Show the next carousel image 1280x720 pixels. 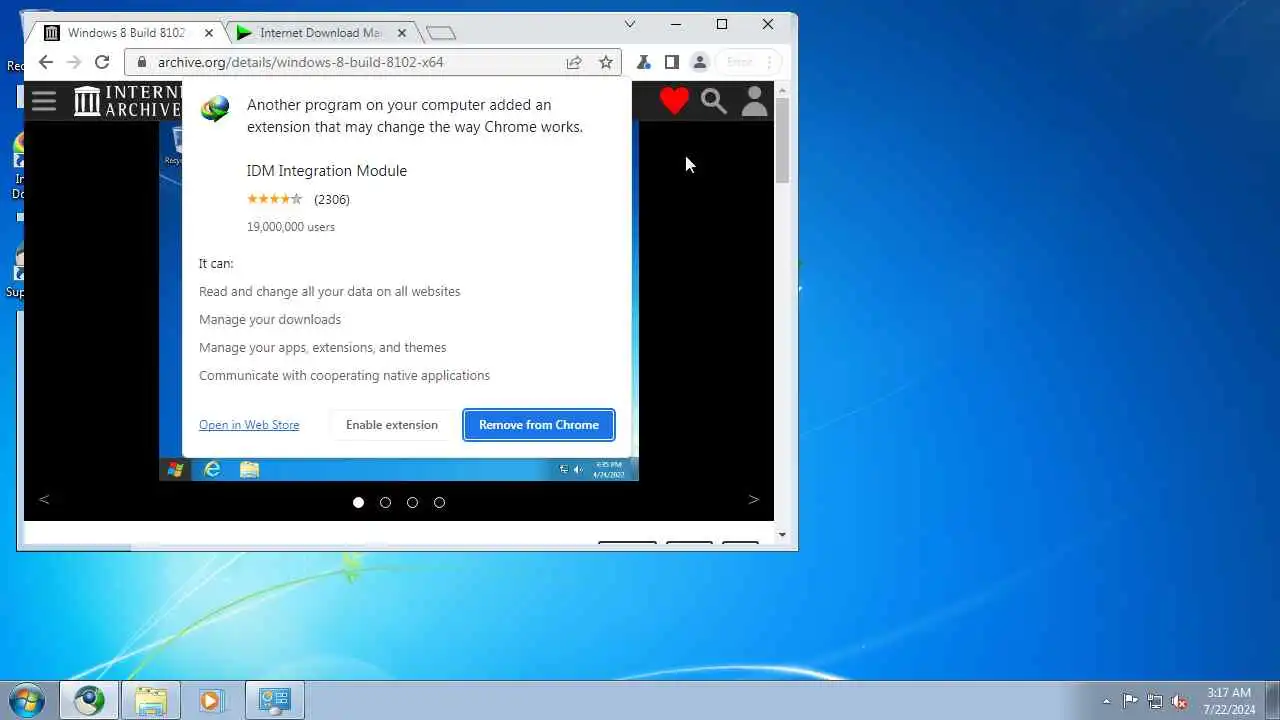[x=754, y=499]
